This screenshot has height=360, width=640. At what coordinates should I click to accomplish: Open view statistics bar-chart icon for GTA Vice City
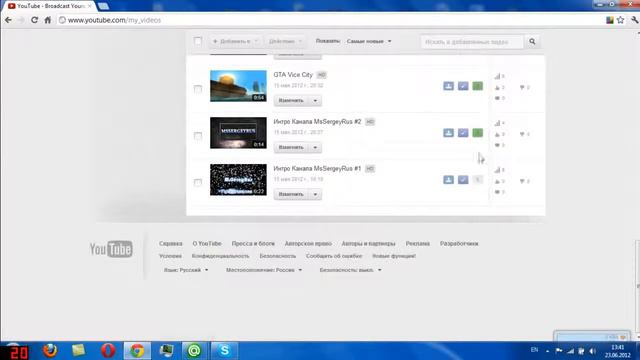[x=497, y=76]
